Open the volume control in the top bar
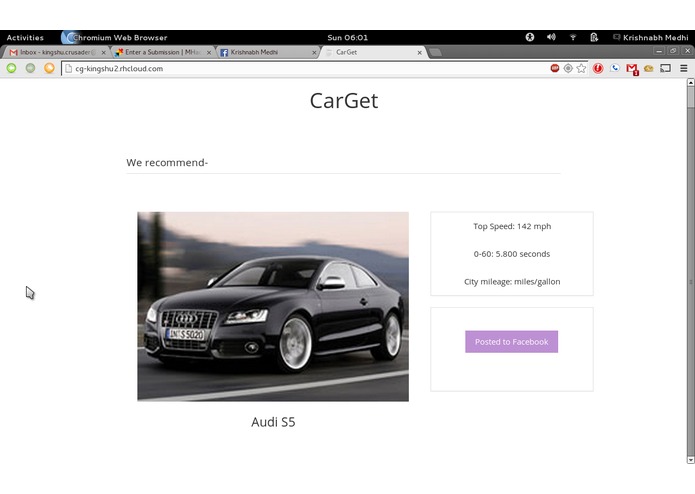Image resolution: width=695 pixels, height=494 pixels. (551, 37)
